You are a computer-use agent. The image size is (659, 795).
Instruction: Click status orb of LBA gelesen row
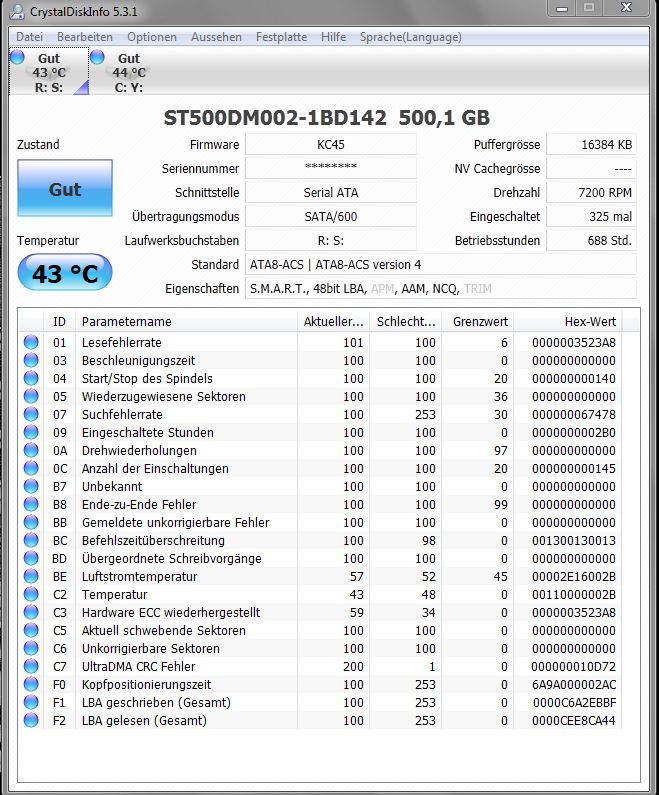[31, 720]
